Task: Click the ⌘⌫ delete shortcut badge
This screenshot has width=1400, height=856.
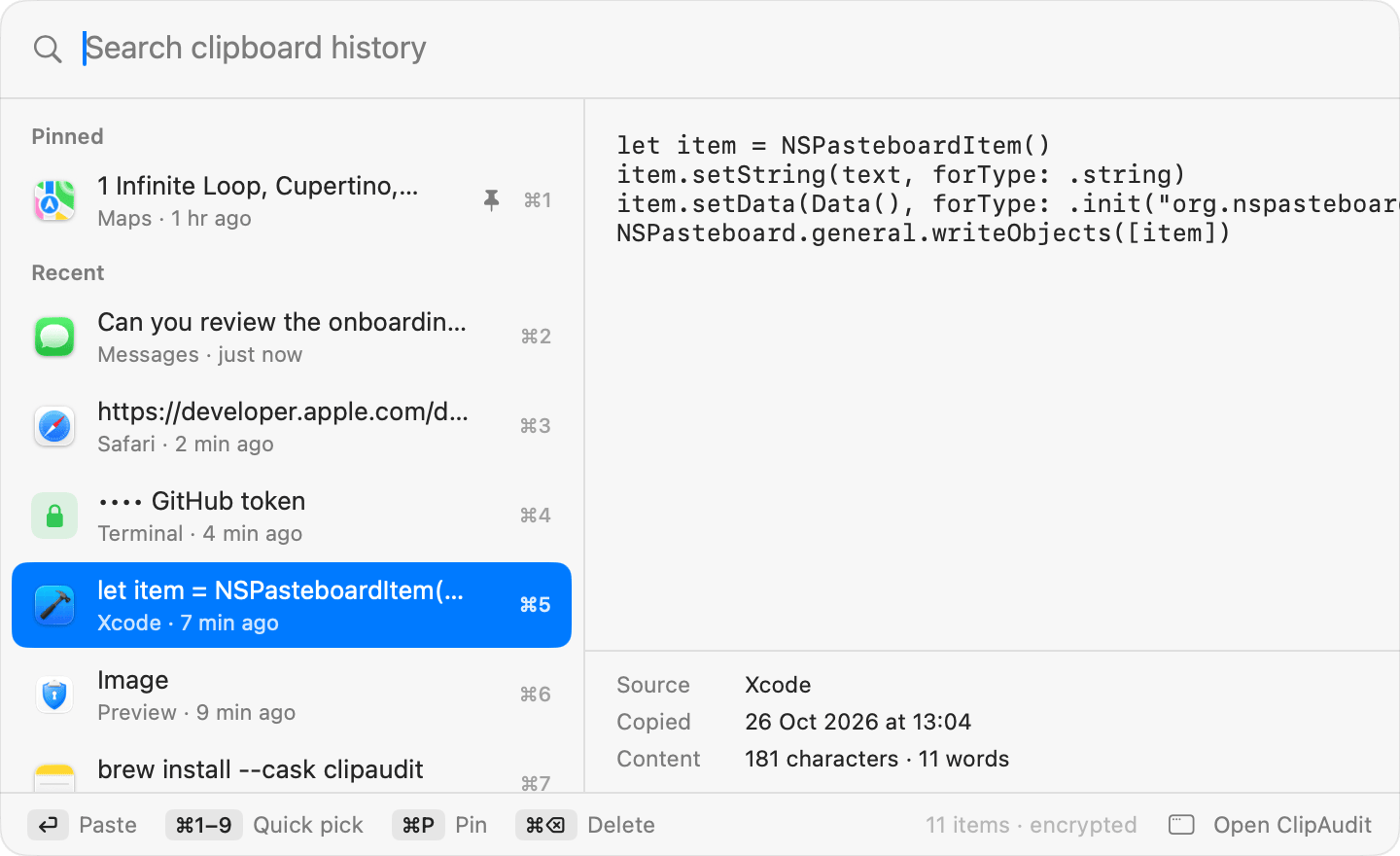Action: [x=545, y=825]
